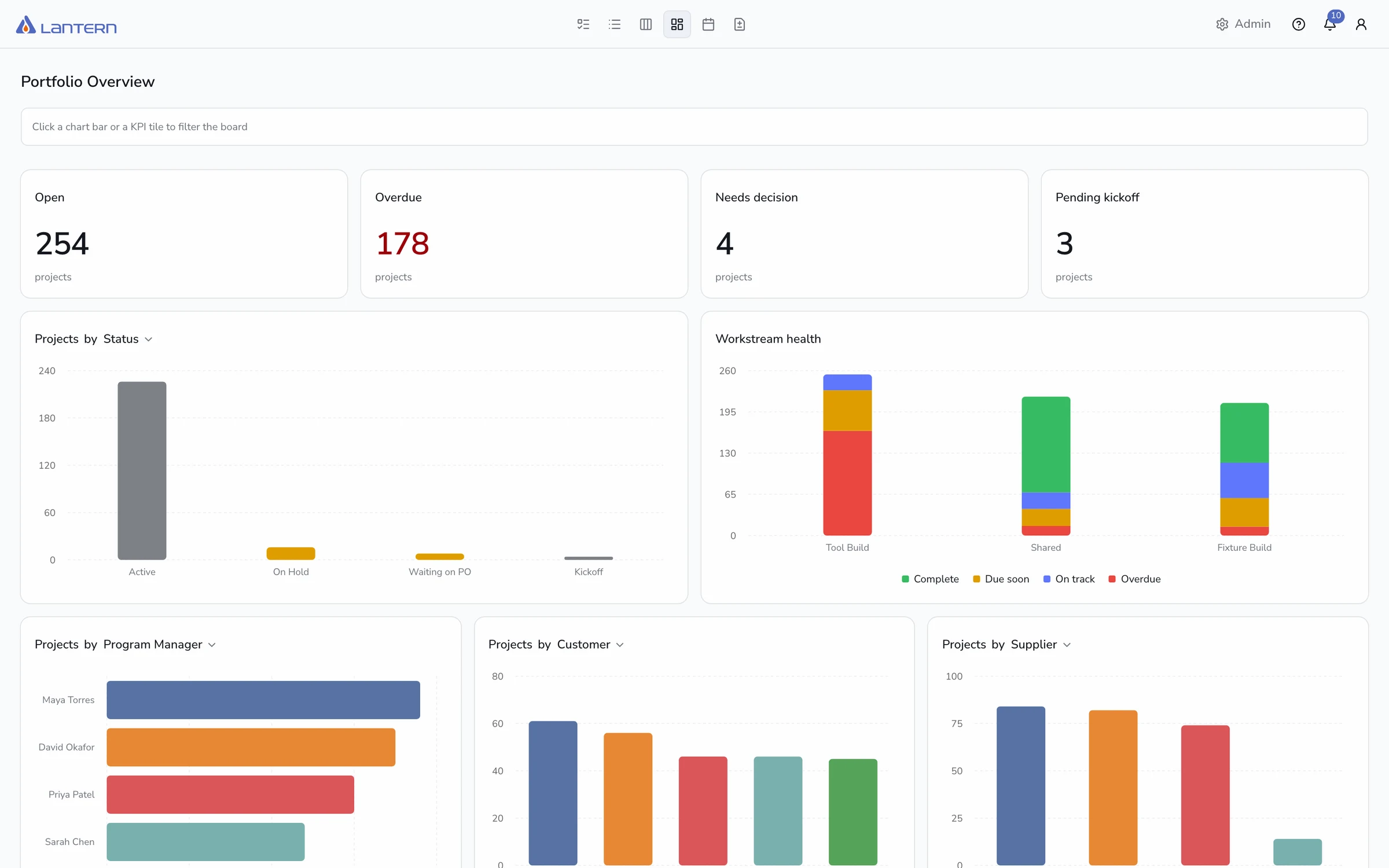The image size is (1389, 868).
Task: Toggle the Complete series in legend
Action: [930, 579]
